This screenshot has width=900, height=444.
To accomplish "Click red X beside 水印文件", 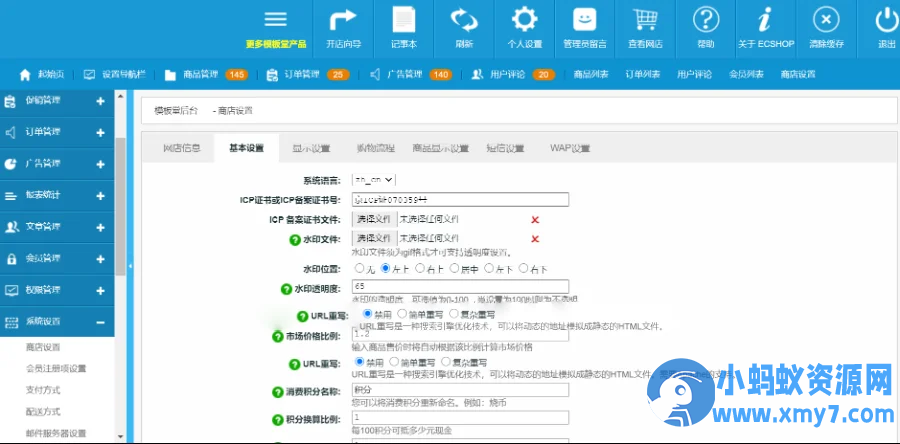I will click(x=535, y=239).
